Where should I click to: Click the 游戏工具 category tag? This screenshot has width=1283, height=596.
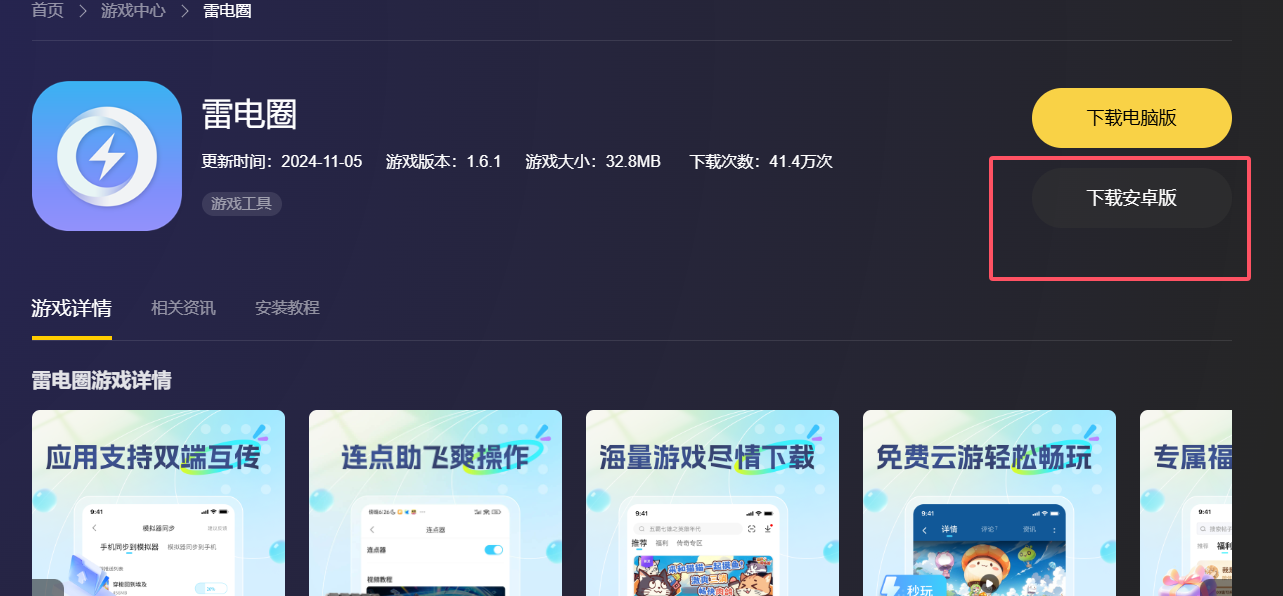tap(242, 204)
